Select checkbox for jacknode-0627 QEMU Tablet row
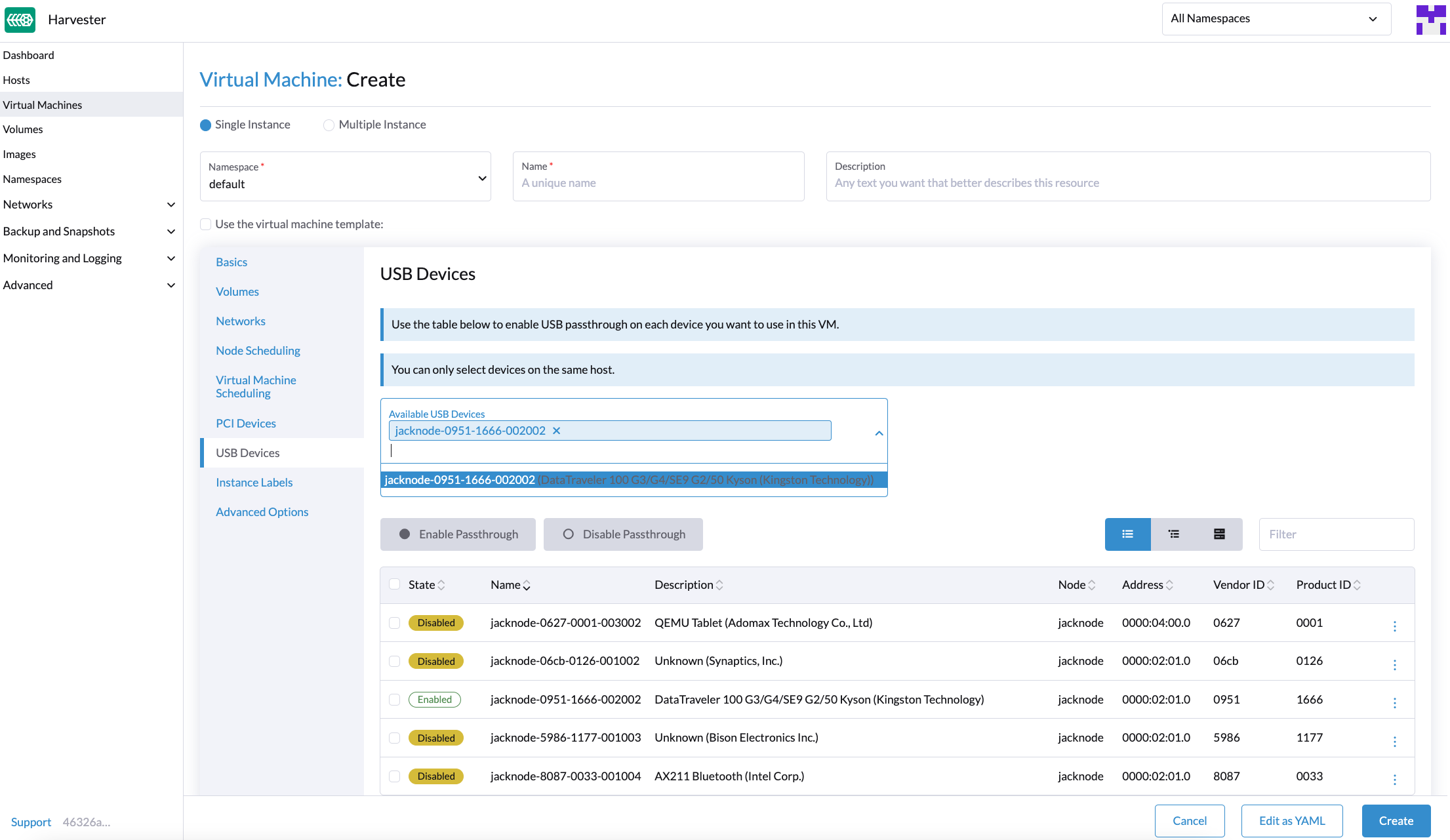 pyautogui.click(x=395, y=622)
